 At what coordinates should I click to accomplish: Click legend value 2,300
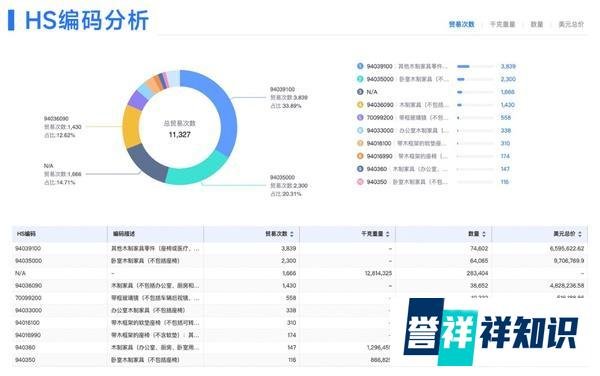coord(508,79)
